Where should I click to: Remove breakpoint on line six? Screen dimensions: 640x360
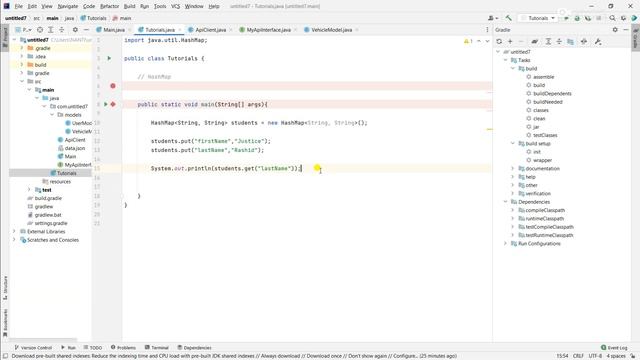click(x=113, y=86)
